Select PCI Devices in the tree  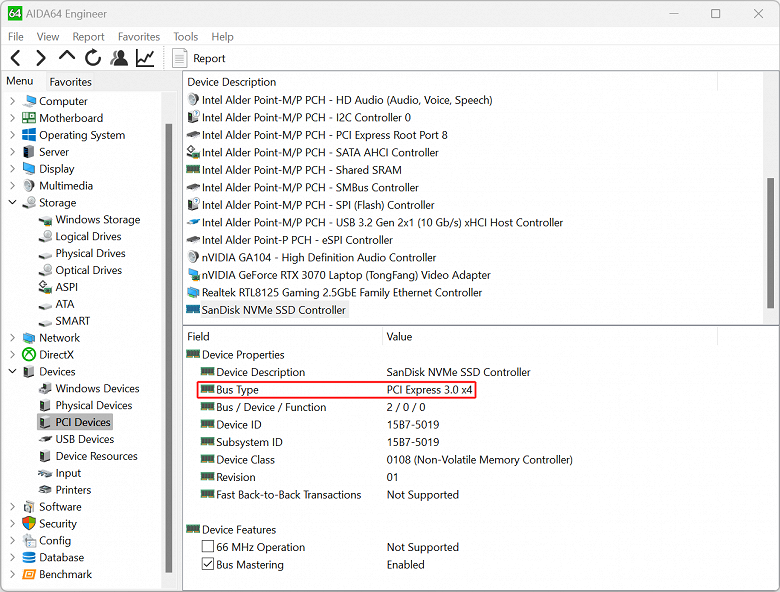83,422
